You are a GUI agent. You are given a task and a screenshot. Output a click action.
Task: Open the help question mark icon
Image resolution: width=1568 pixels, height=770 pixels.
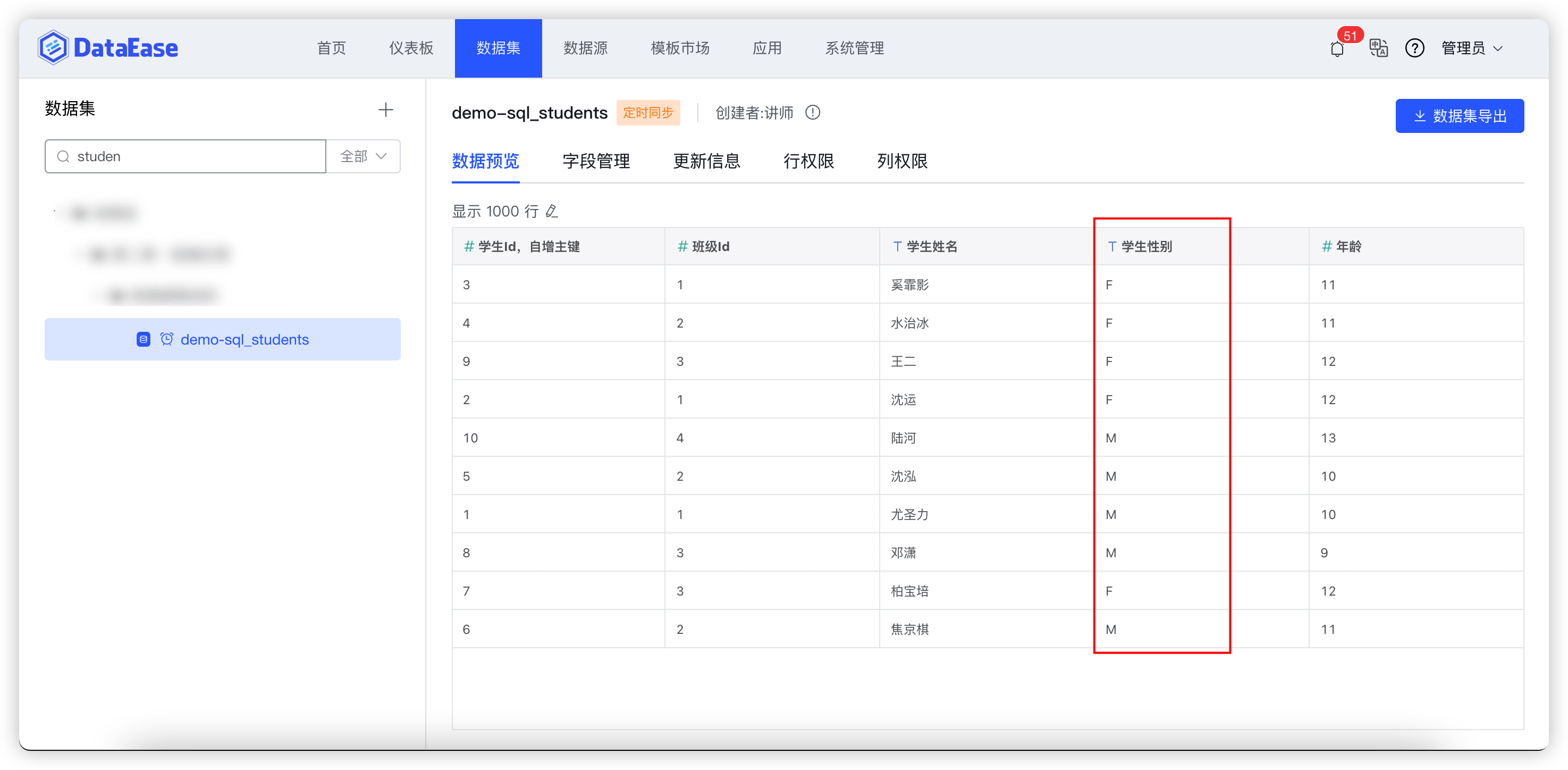(1414, 48)
